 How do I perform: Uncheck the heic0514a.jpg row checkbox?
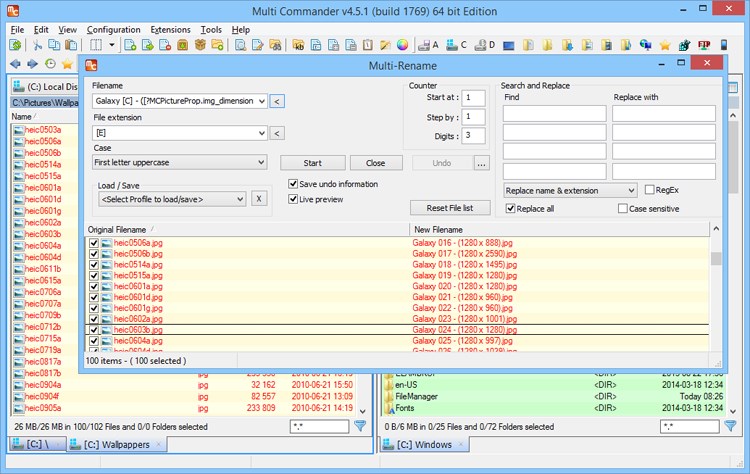click(94, 265)
